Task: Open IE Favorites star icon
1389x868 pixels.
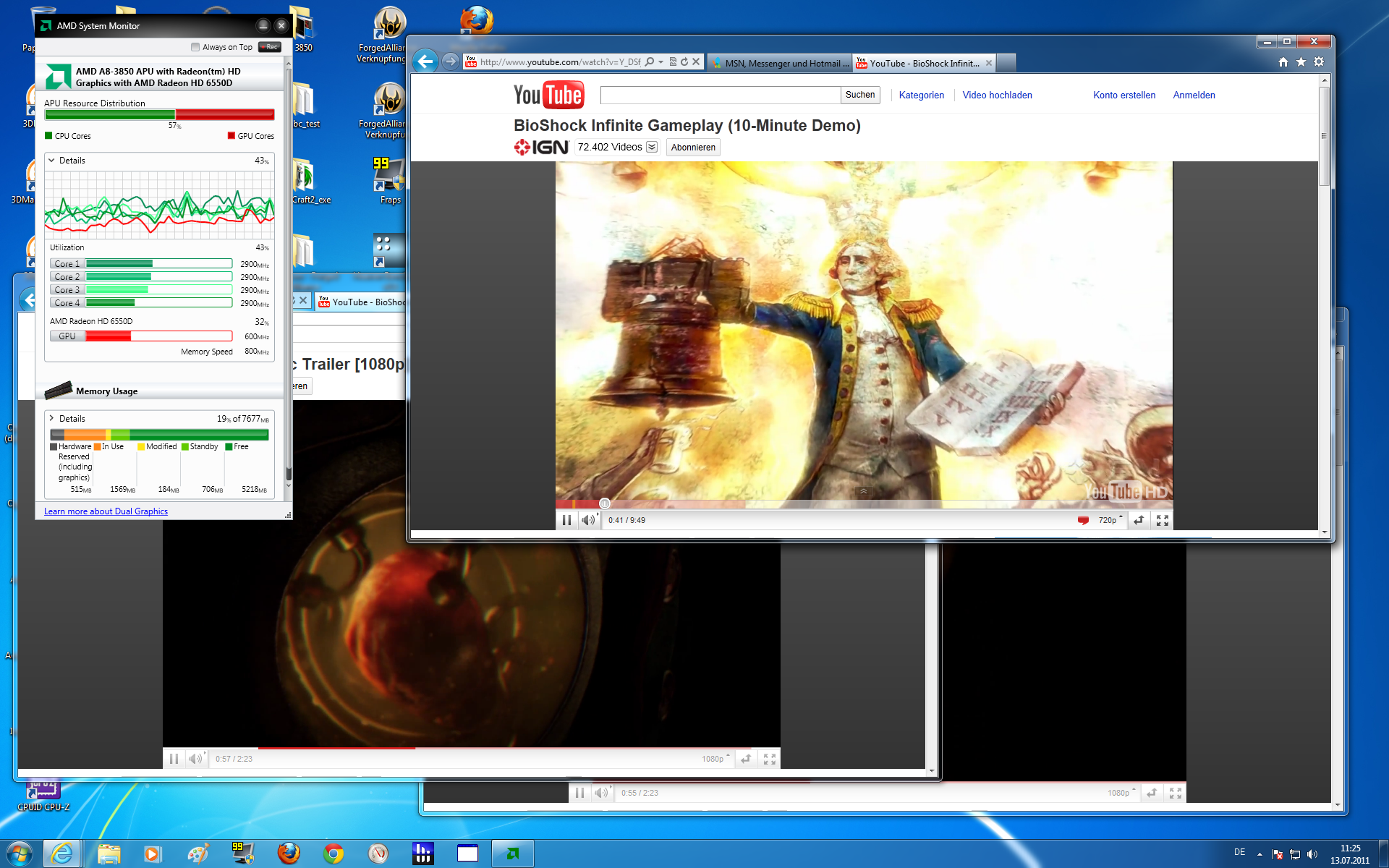Action: point(1301,62)
